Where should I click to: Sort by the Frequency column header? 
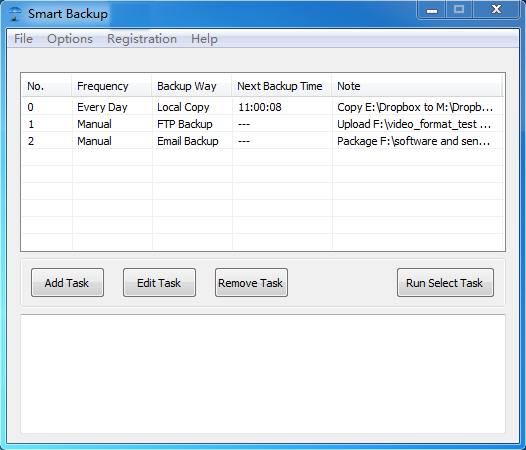pos(111,86)
